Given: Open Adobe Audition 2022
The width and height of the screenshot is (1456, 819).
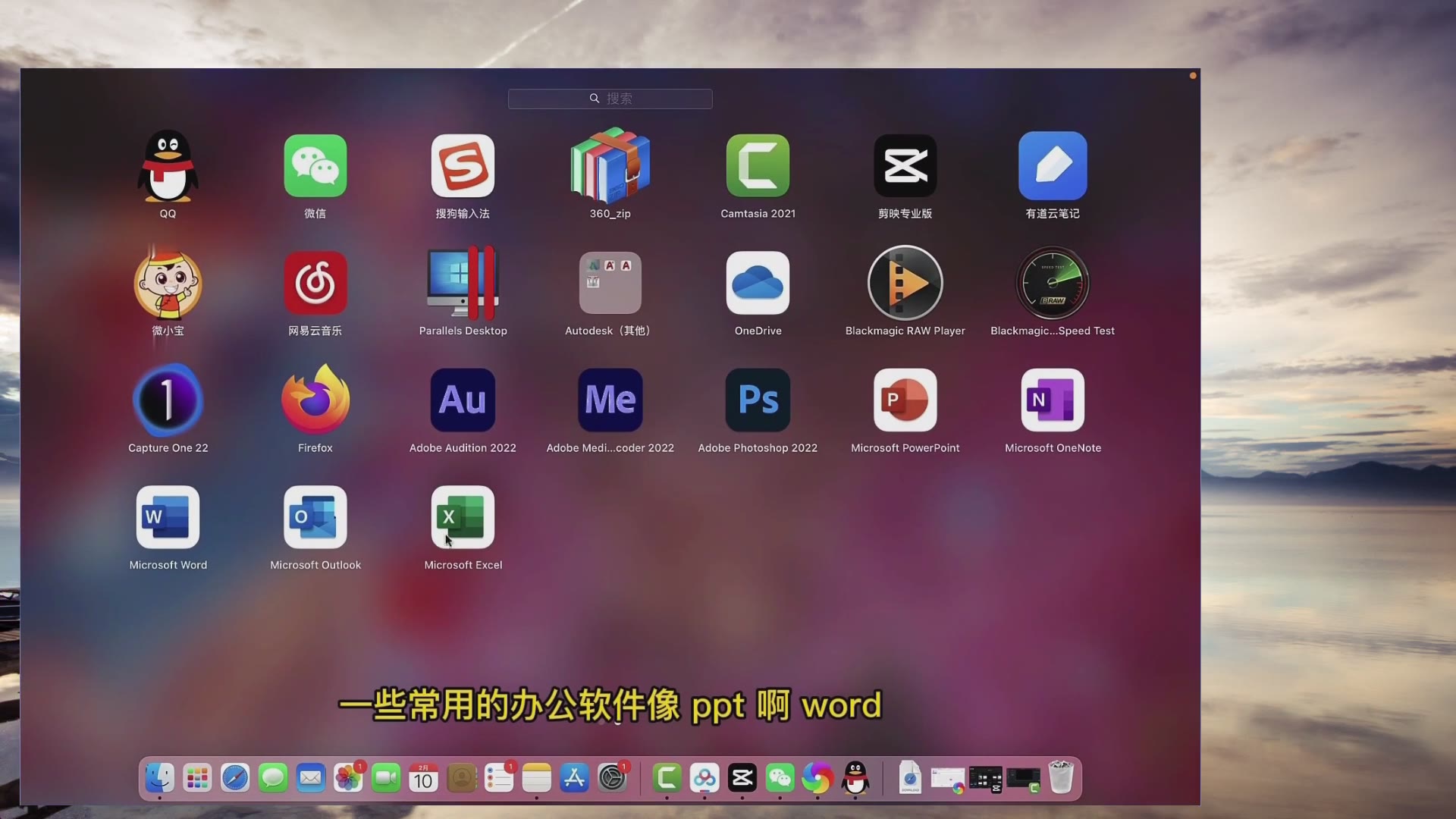Looking at the screenshot, I should (463, 400).
